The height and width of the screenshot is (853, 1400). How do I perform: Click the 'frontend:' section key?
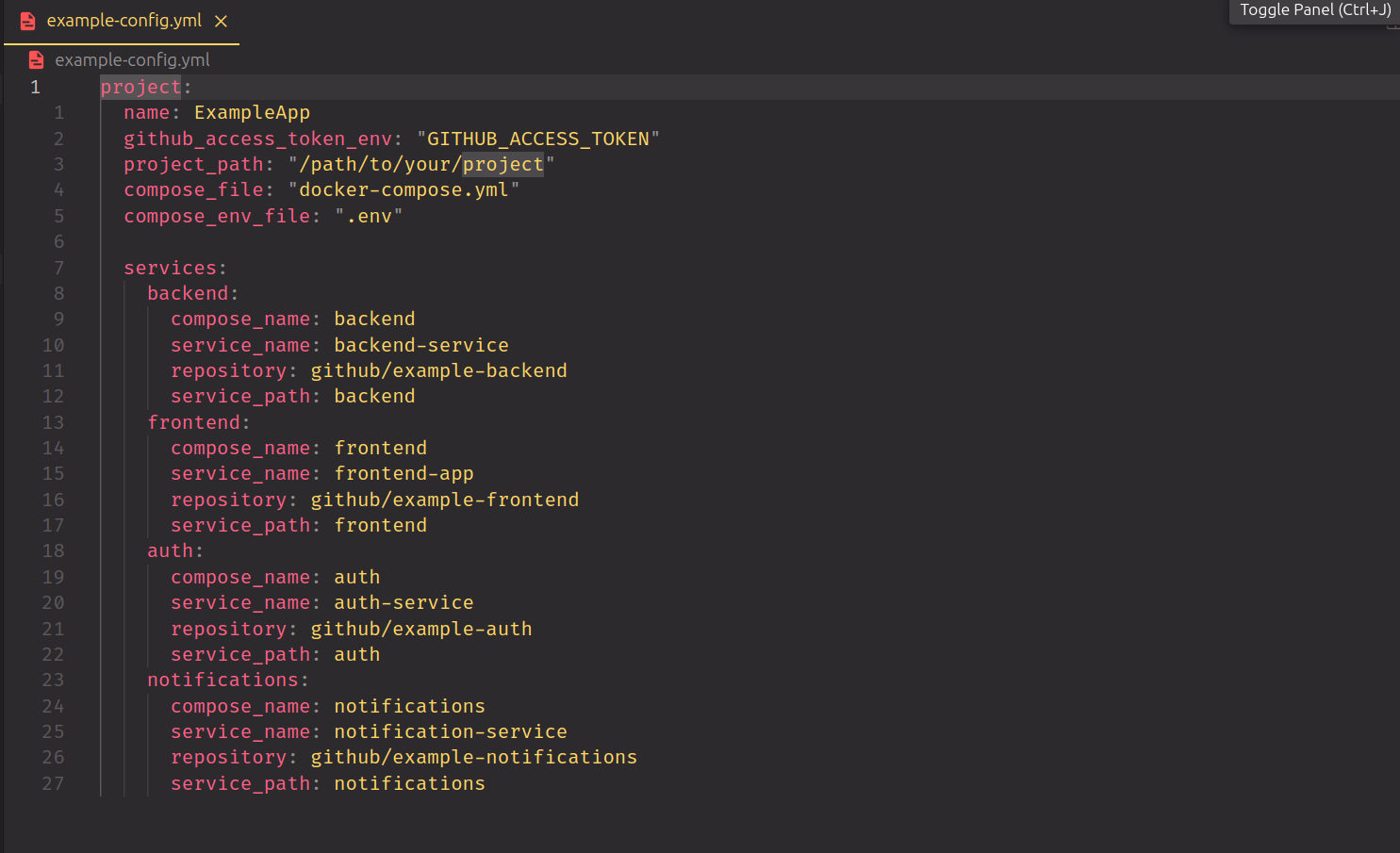tap(193, 422)
